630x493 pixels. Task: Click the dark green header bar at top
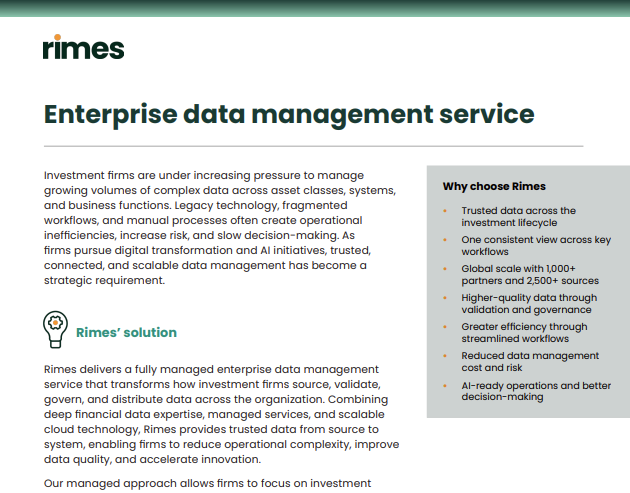(315, 8)
